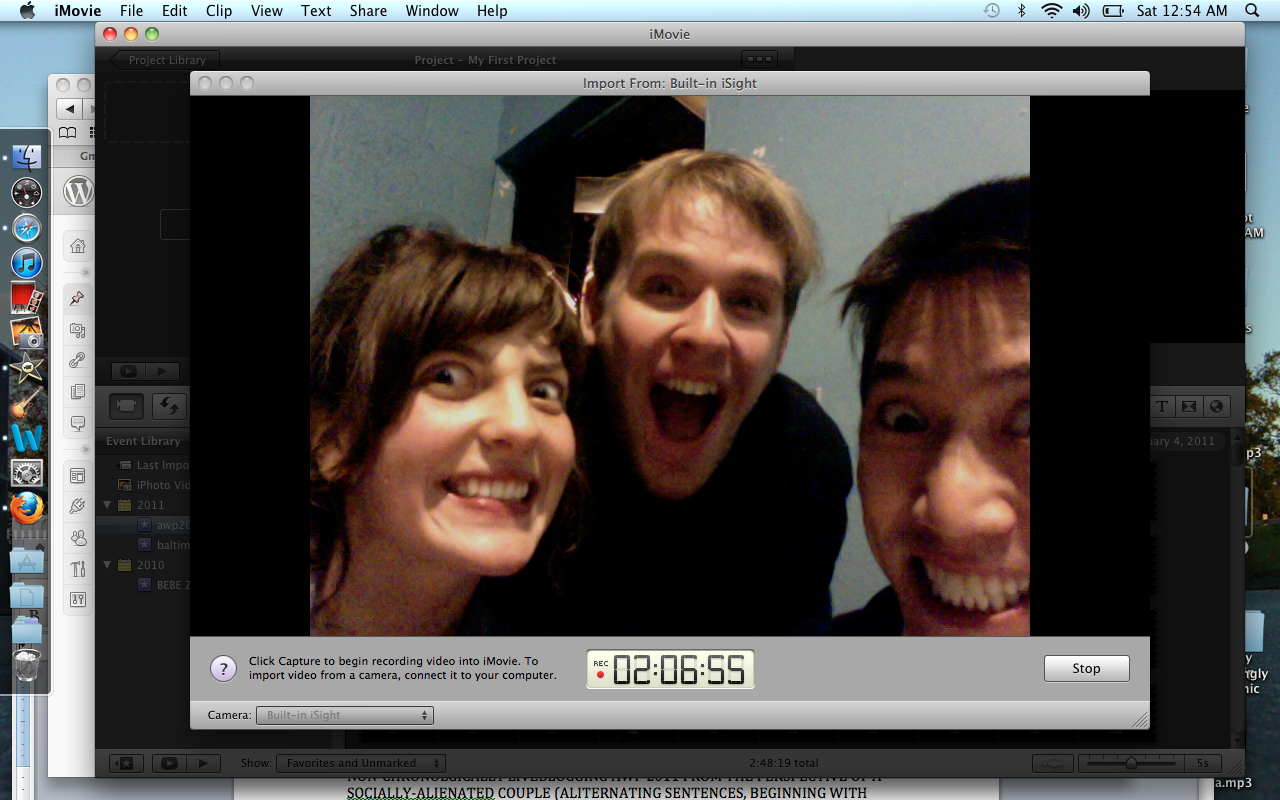
Task: Open the Applications folder stack in Dock
Action: [27, 561]
